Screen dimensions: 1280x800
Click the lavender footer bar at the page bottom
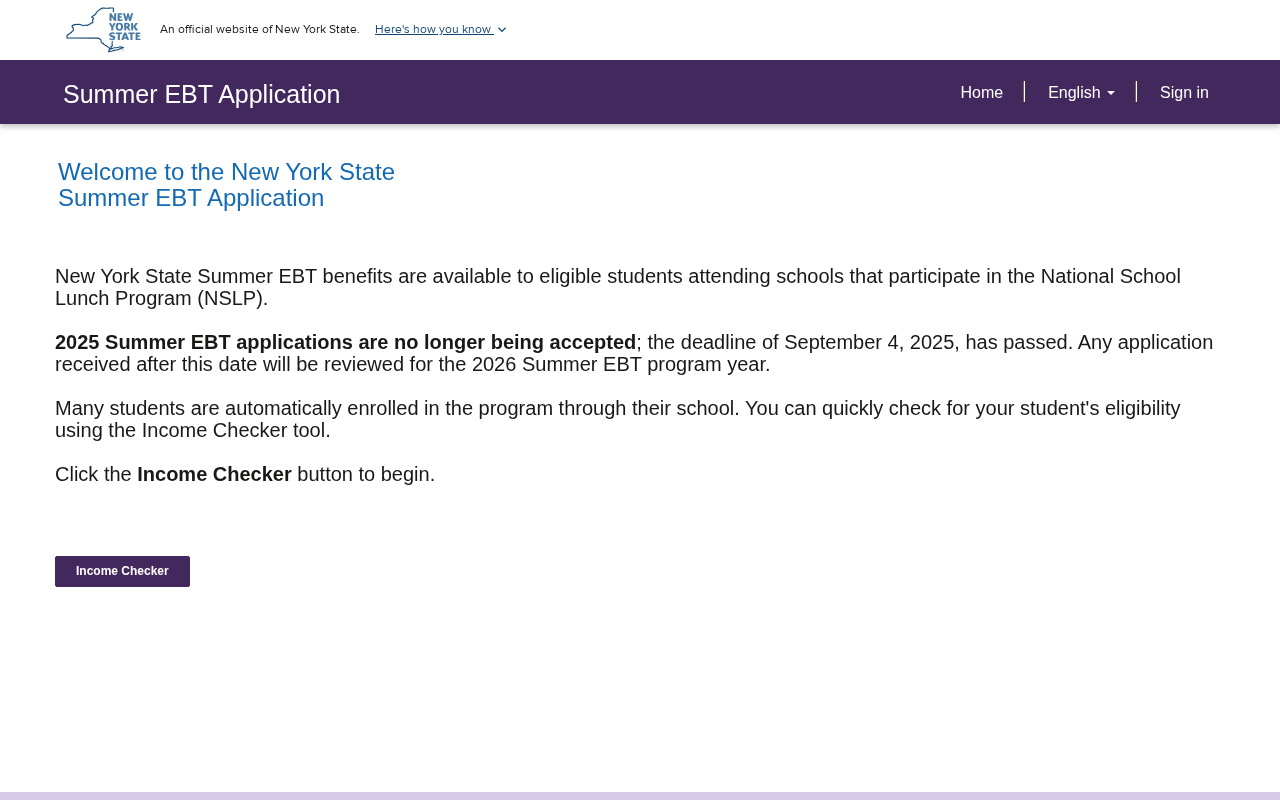tap(640, 795)
